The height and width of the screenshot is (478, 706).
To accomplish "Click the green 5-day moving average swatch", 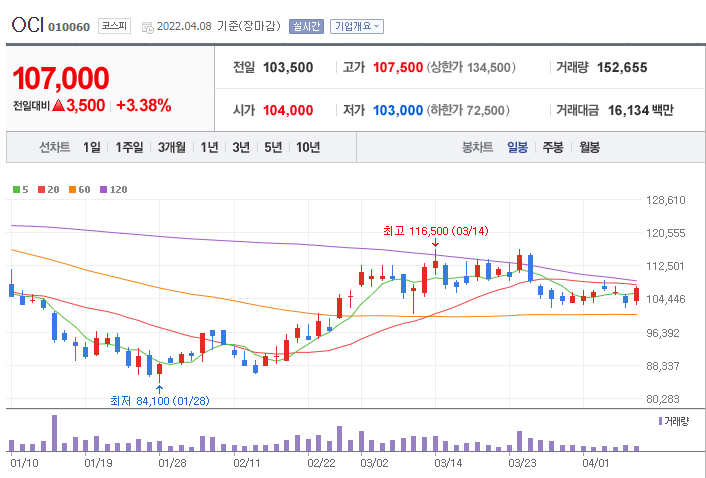I will coord(16,189).
